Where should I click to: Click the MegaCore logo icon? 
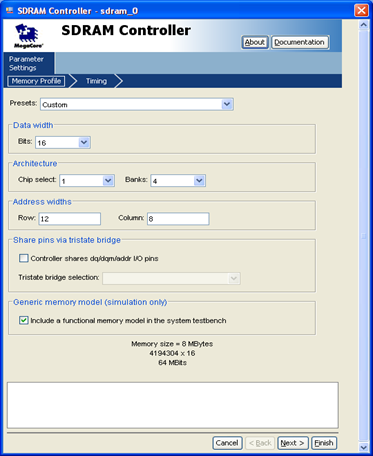pyautogui.click(x=28, y=36)
